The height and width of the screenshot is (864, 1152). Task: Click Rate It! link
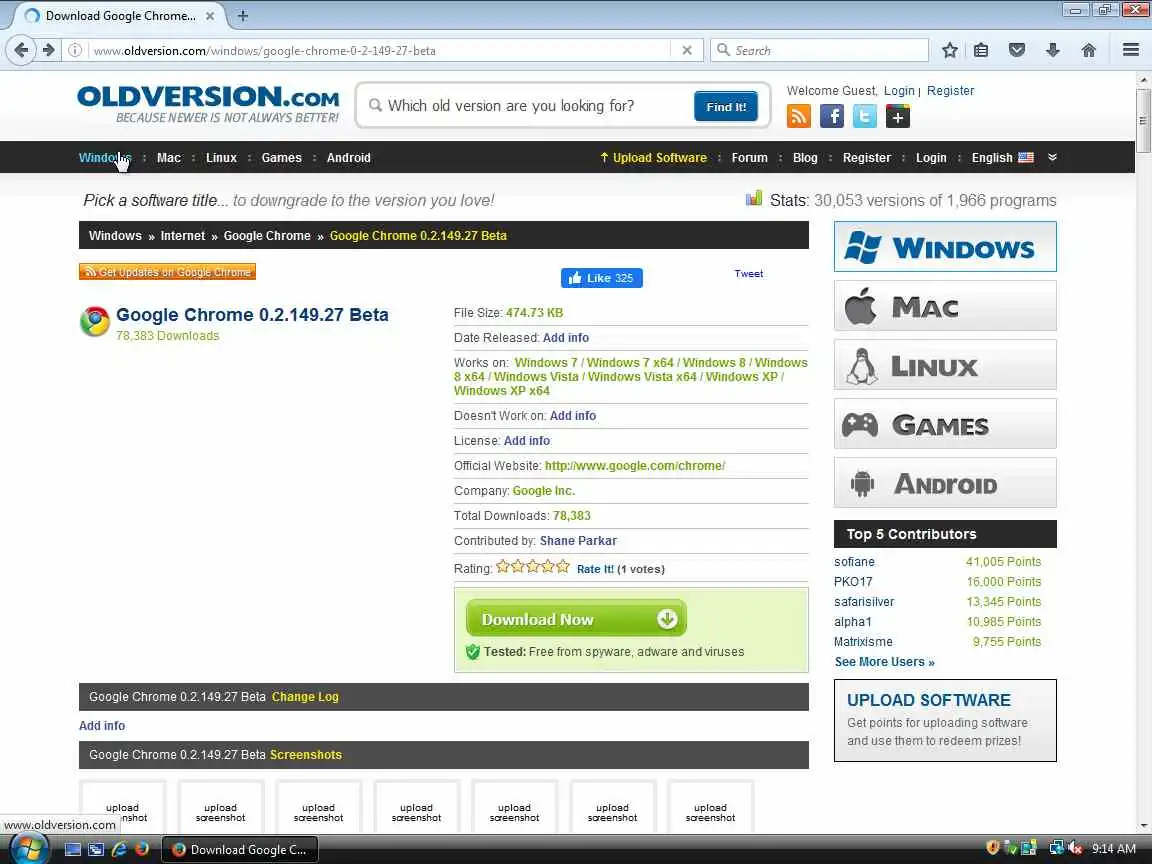[595, 569]
